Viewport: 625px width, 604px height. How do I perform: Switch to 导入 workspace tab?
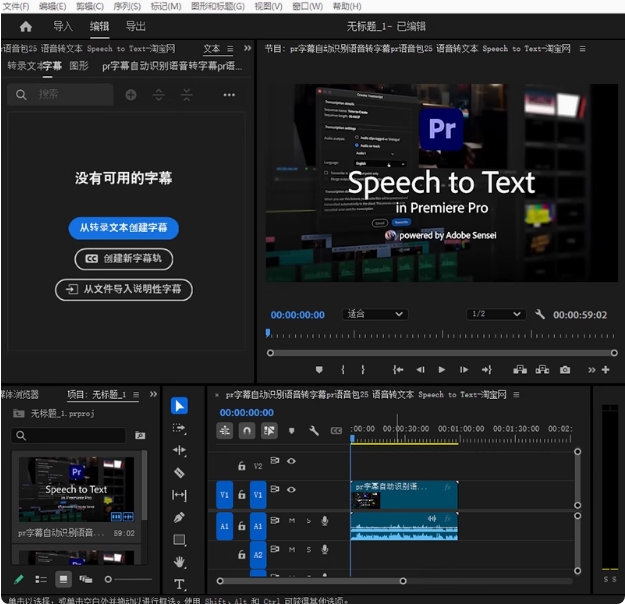tap(63, 26)
